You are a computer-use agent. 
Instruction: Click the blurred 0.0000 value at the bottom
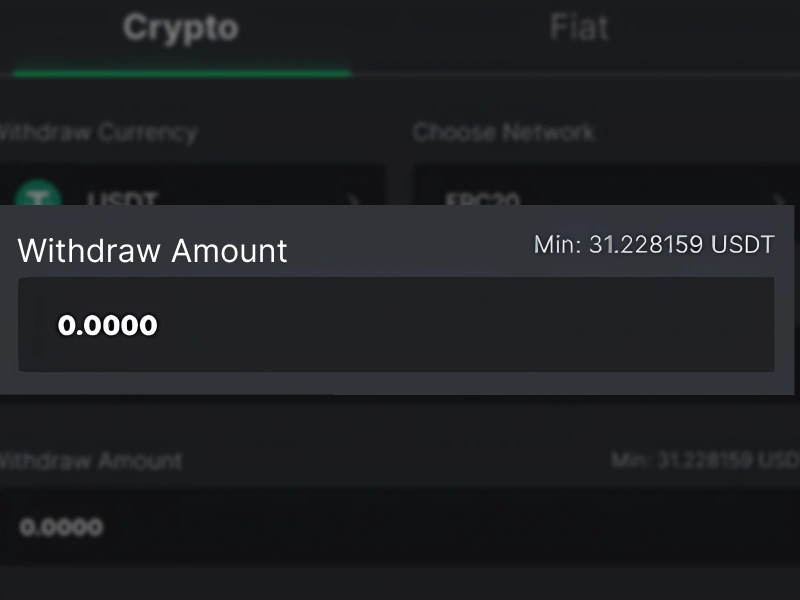click(x=61, y=527)
